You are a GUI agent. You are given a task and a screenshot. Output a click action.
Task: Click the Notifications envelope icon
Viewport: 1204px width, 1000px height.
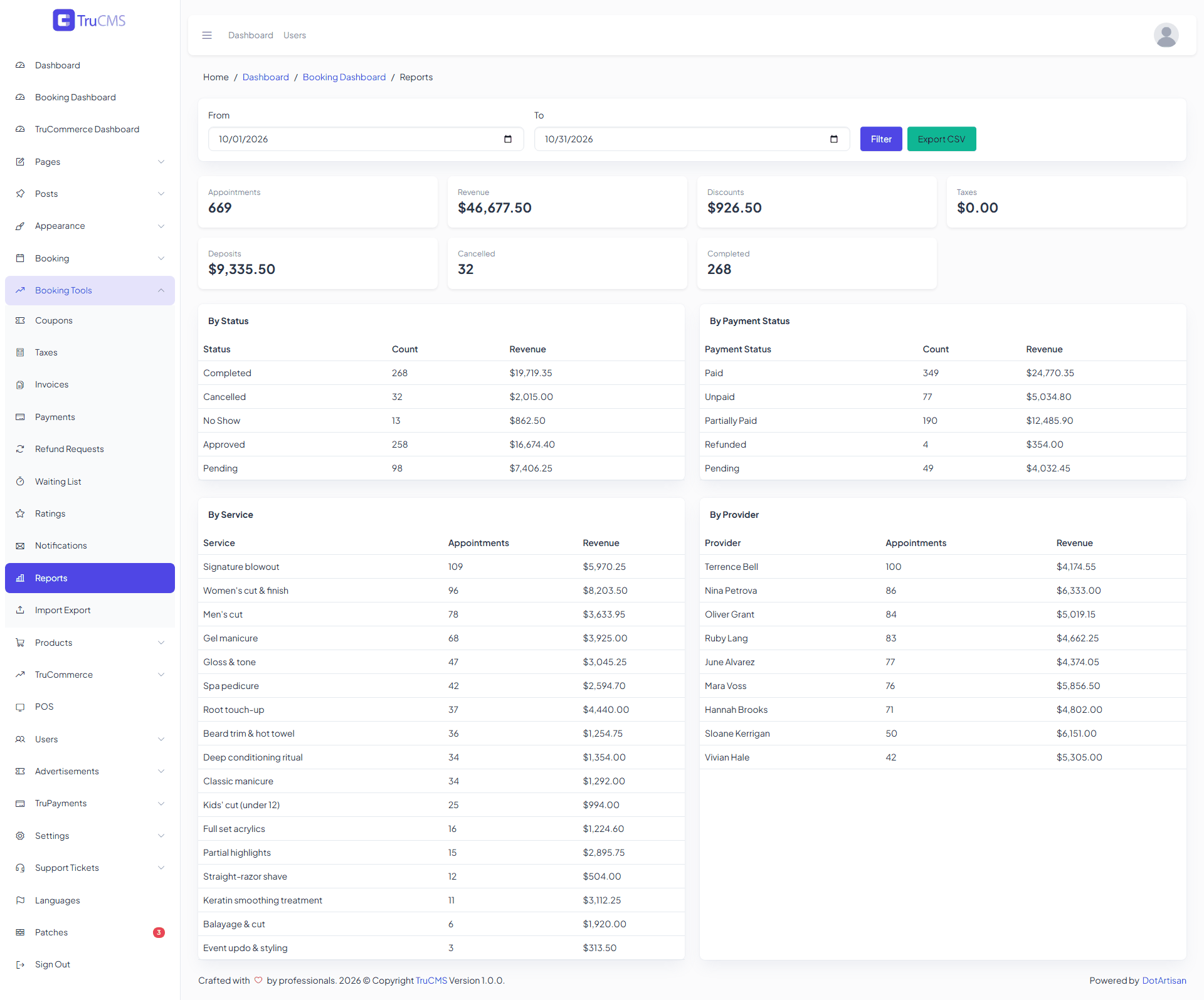pos(20,545)
